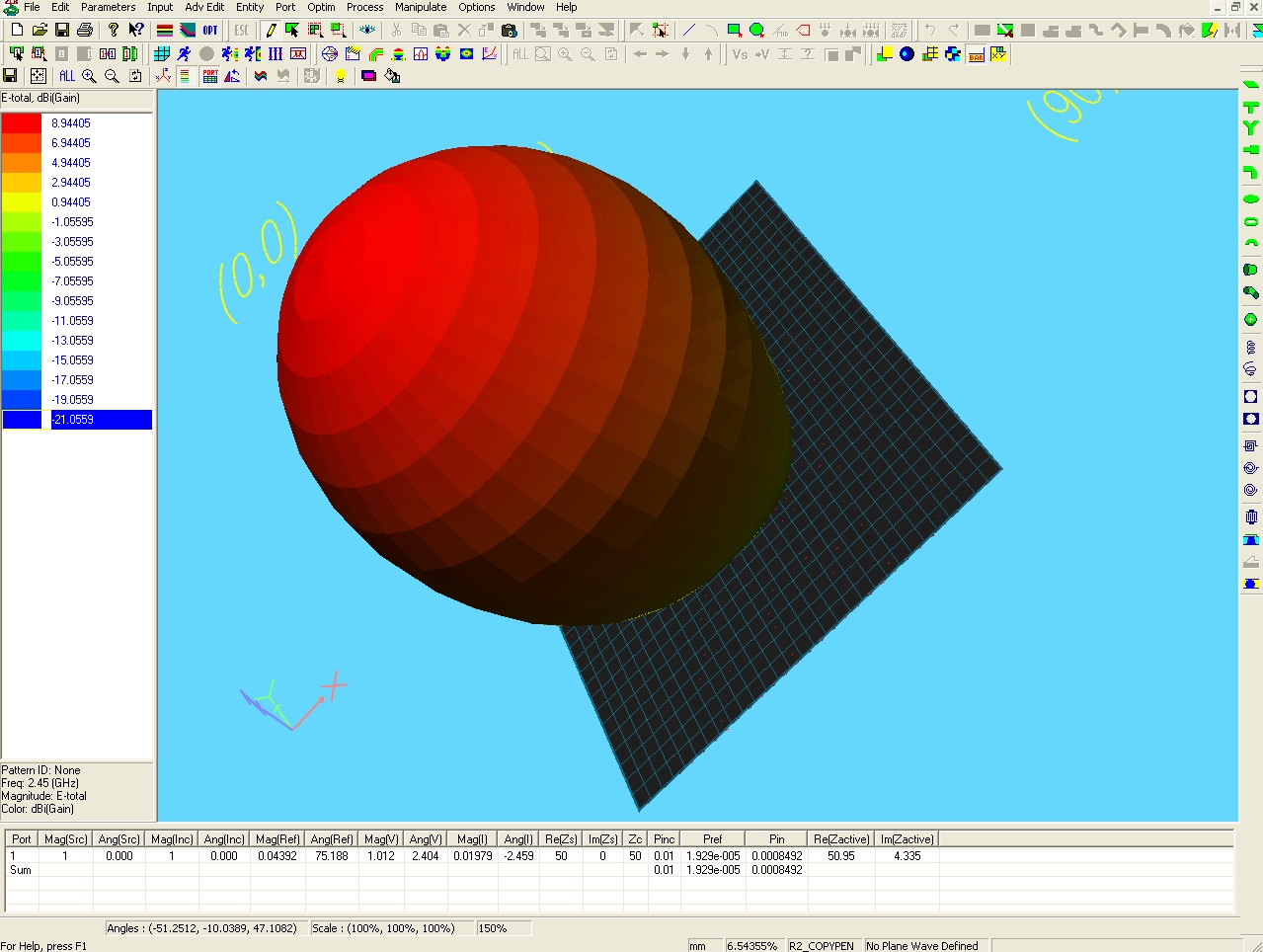Click the OPT optimization toolbar icon

210,31
